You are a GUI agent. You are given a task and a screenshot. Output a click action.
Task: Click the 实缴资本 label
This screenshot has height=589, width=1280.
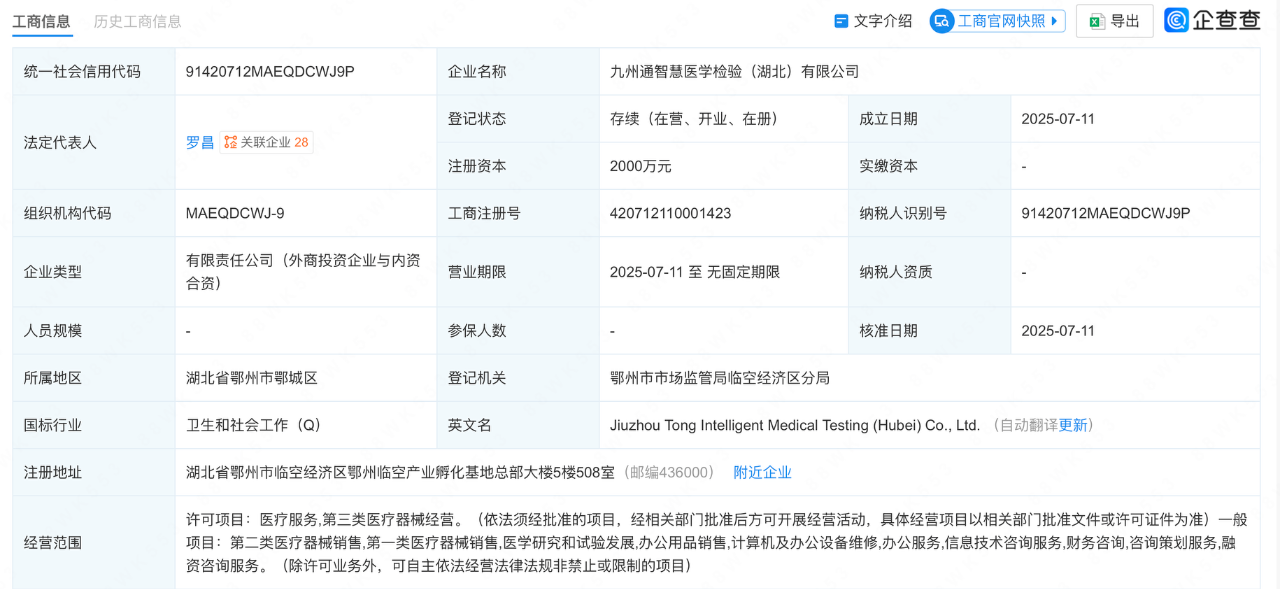(889, 166)
